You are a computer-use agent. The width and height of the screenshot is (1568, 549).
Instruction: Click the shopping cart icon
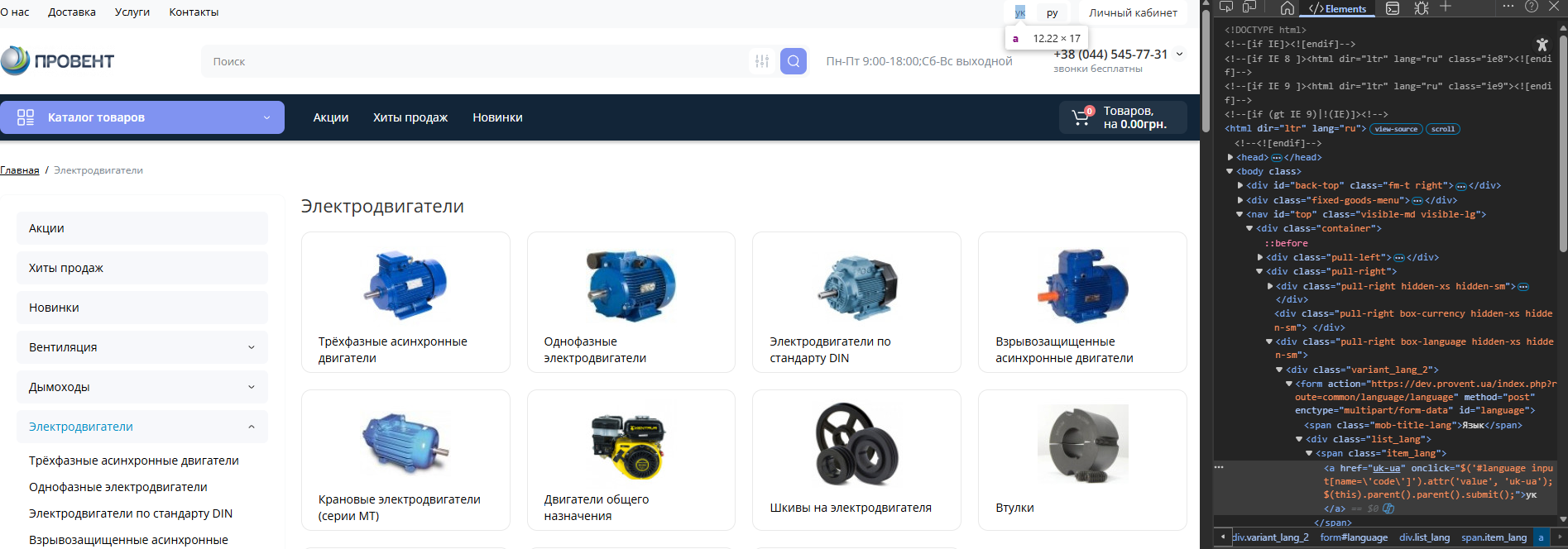pos(1081,117)
